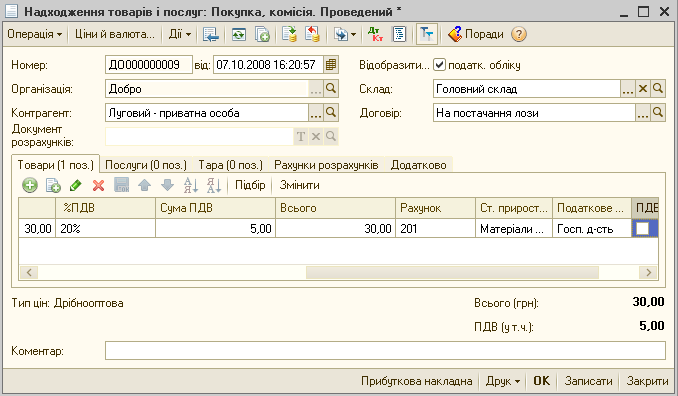Image resolution: width=678 pixels, height=396 pixels.
Task: Switch to the Рахунки розрахунків tab
Action: (326, 165)
